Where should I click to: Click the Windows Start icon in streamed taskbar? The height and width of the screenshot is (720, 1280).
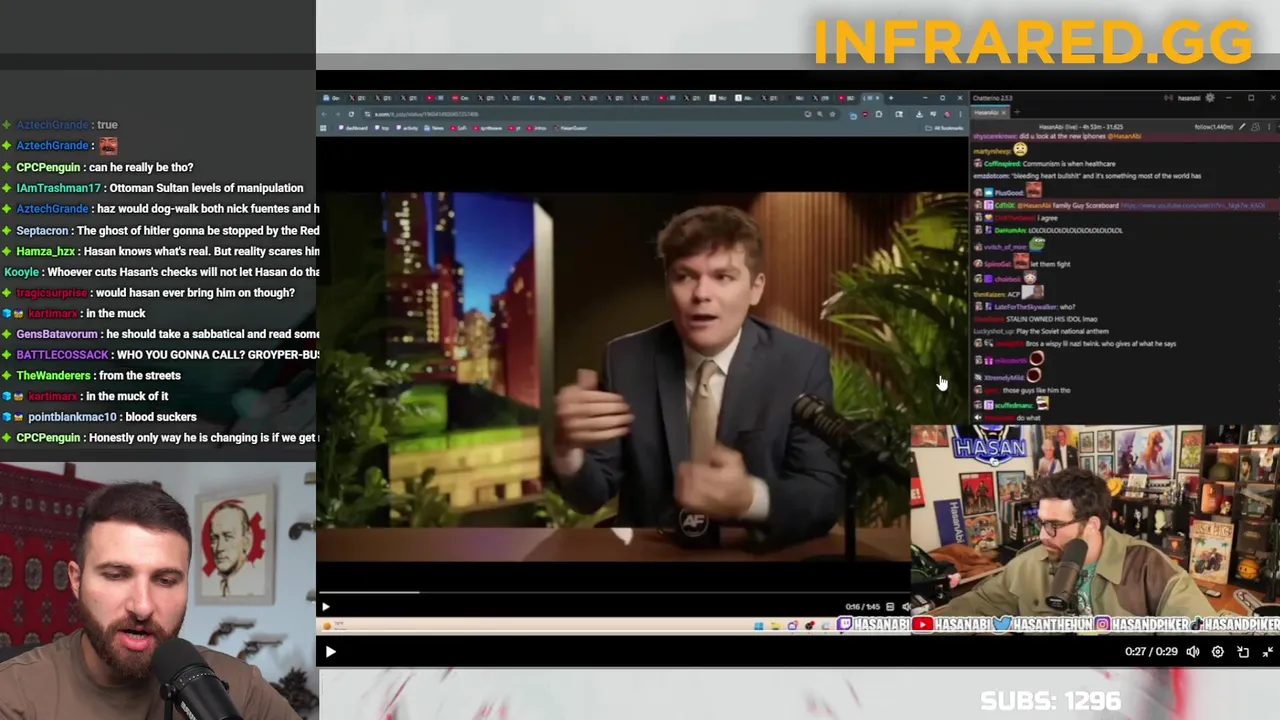(x=758, y=626)
